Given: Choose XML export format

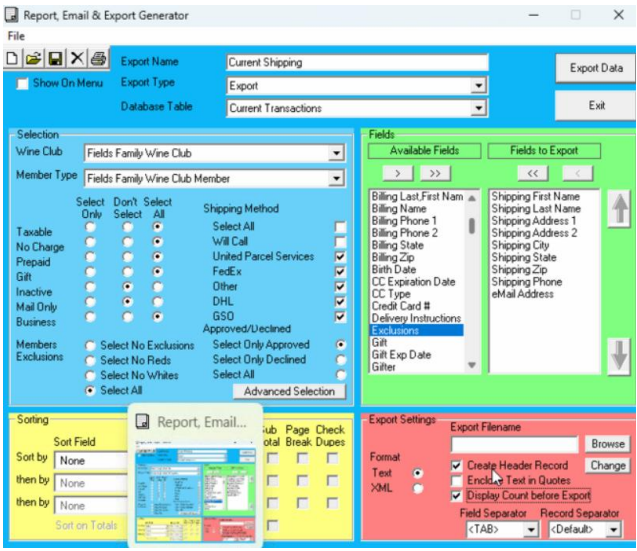Looking at the screenshot, I should [x=417, y=488].
